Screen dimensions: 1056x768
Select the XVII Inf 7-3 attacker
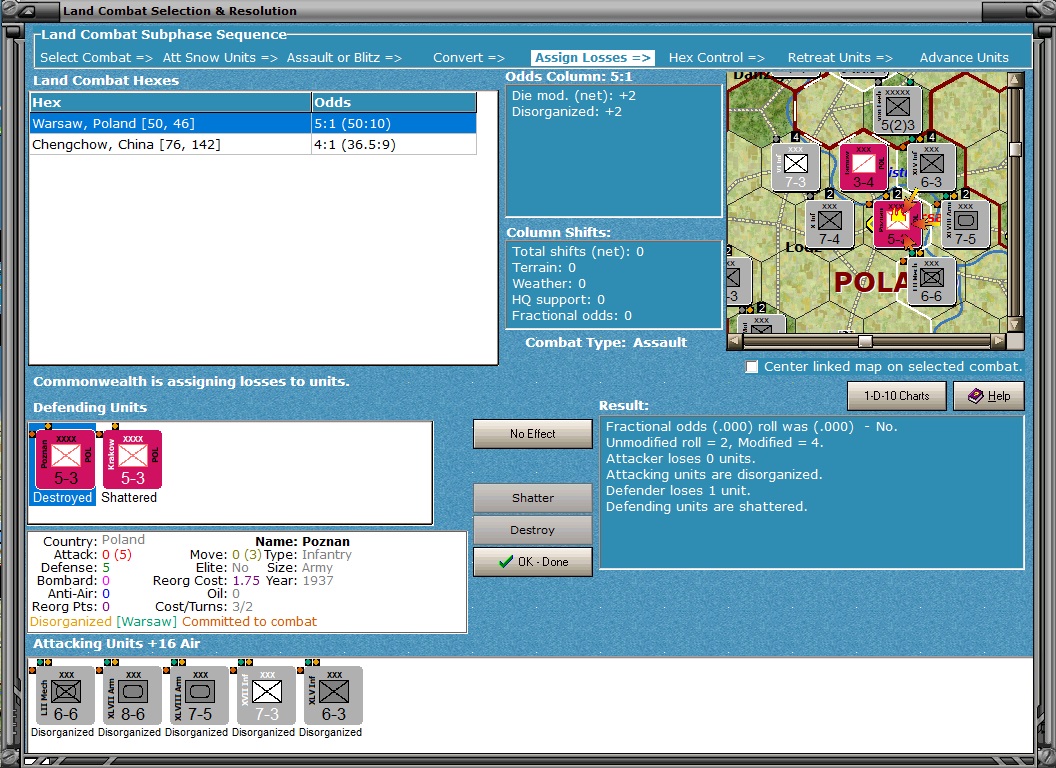pos(266,695)
